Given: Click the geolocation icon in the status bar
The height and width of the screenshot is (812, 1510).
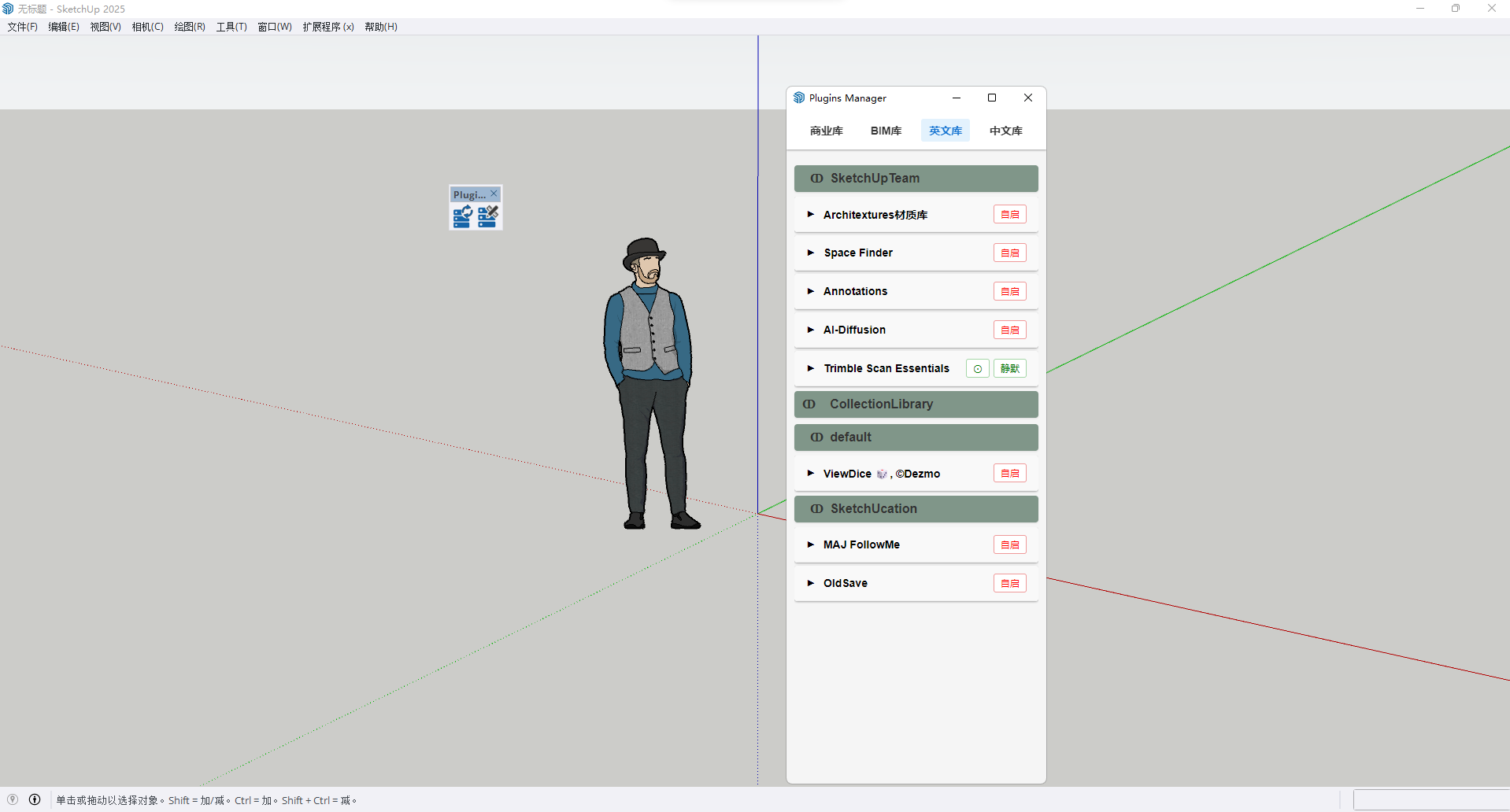Looking at the screenshot, I should [x=13, y=799].
